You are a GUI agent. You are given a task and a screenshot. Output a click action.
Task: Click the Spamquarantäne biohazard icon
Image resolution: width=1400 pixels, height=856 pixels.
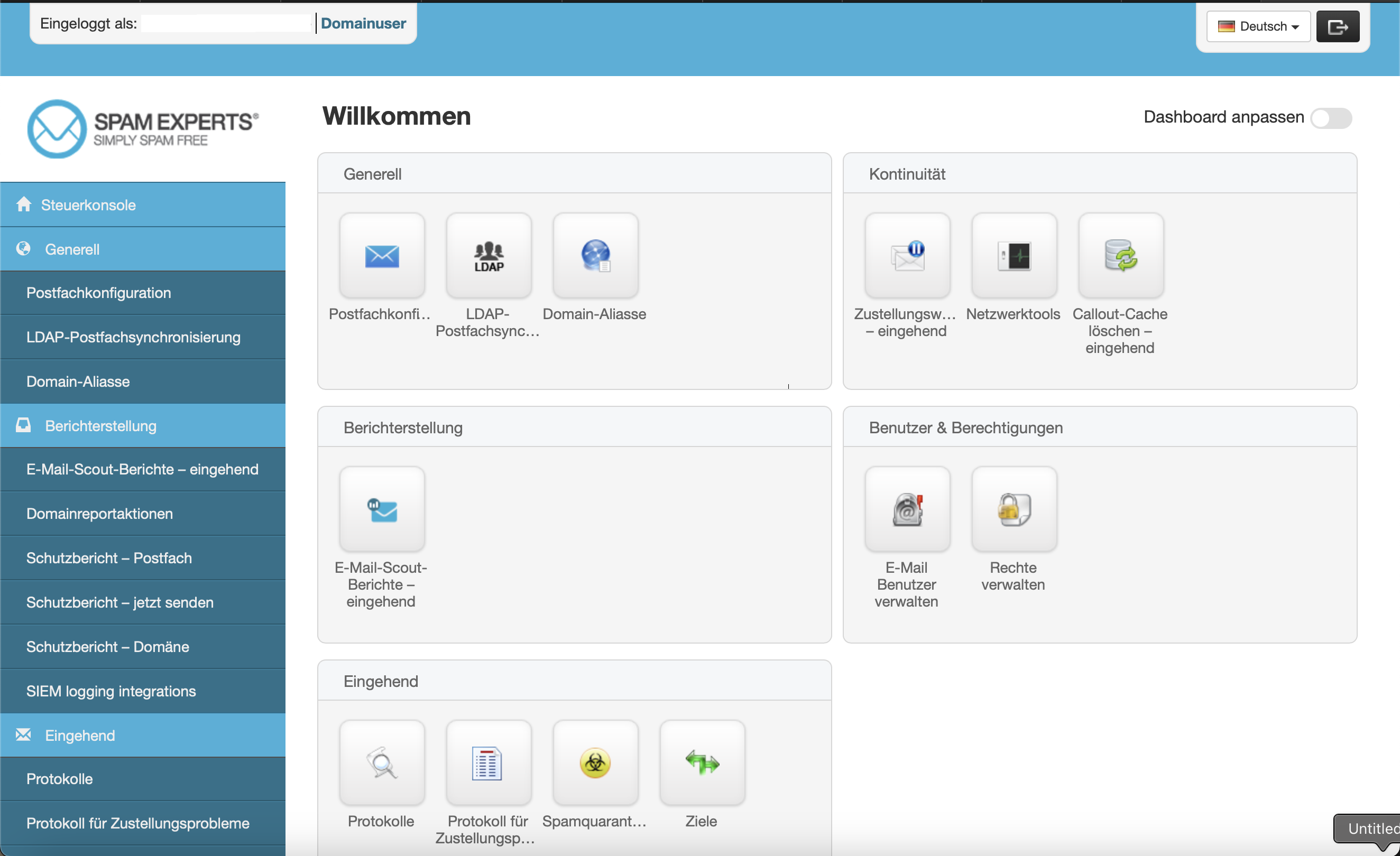pyautogui.click(x=594, y=763)
